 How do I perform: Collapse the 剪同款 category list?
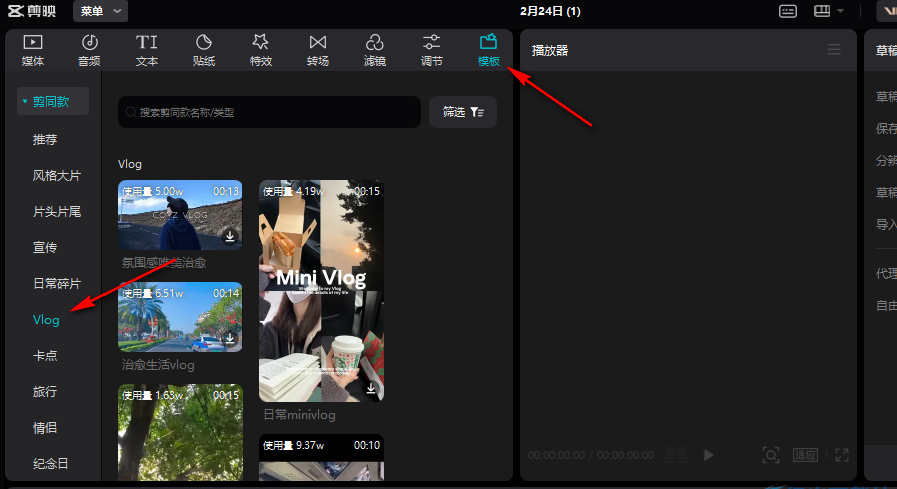coord(52,101)
